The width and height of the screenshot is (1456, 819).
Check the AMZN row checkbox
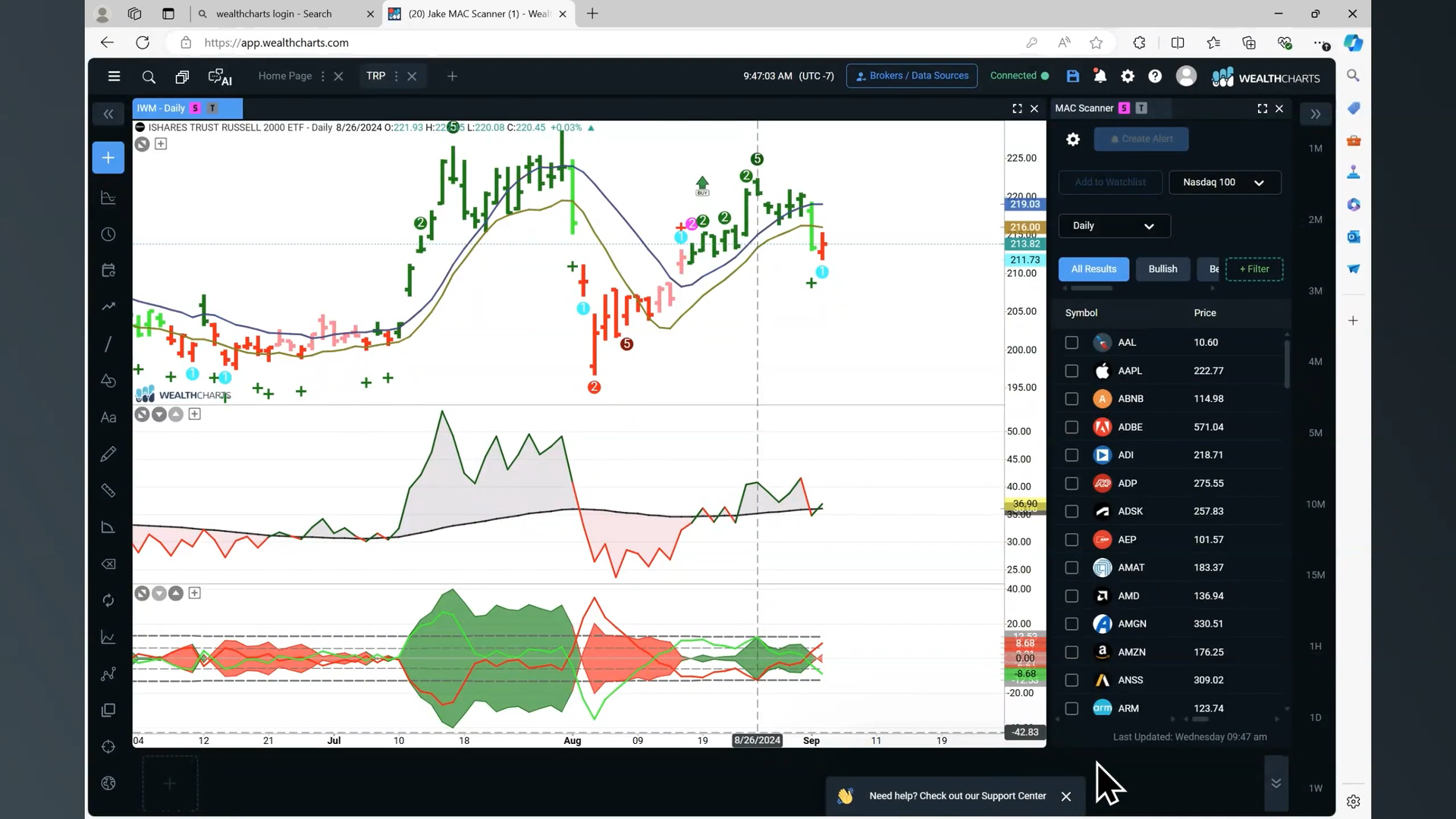(x=1072, y=652)
